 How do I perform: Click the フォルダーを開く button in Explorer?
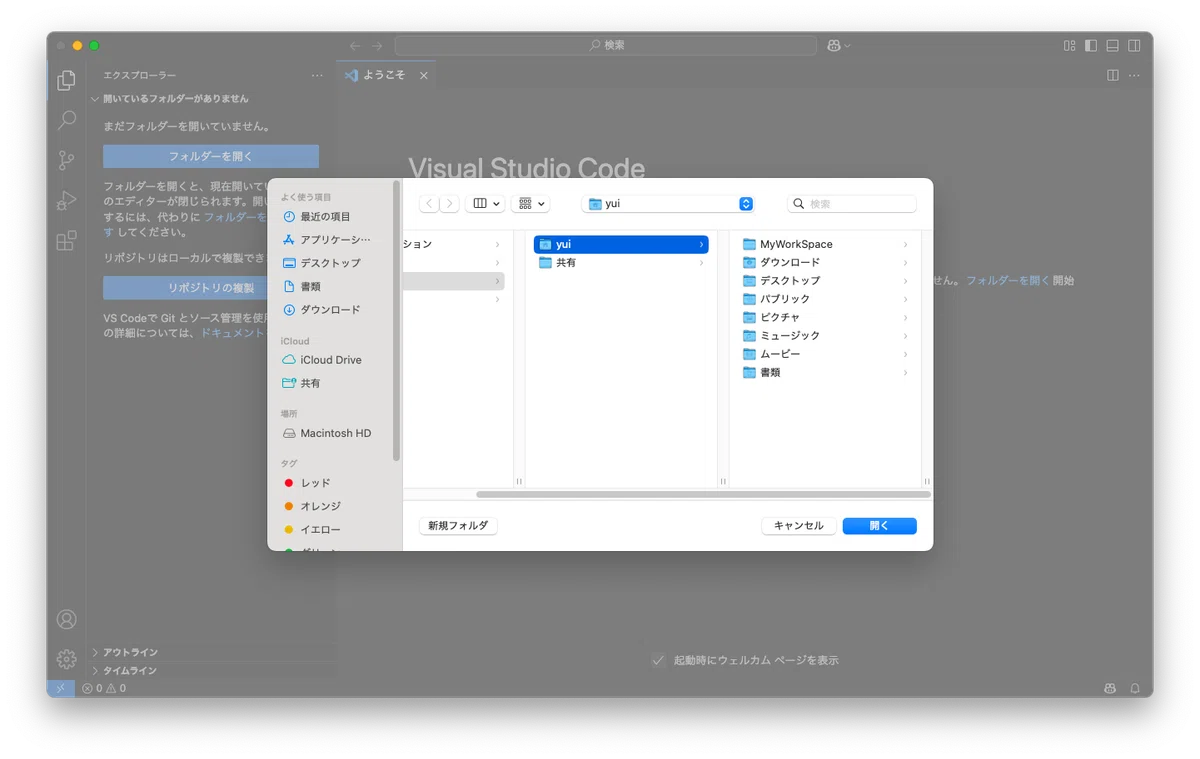point(211,156)
